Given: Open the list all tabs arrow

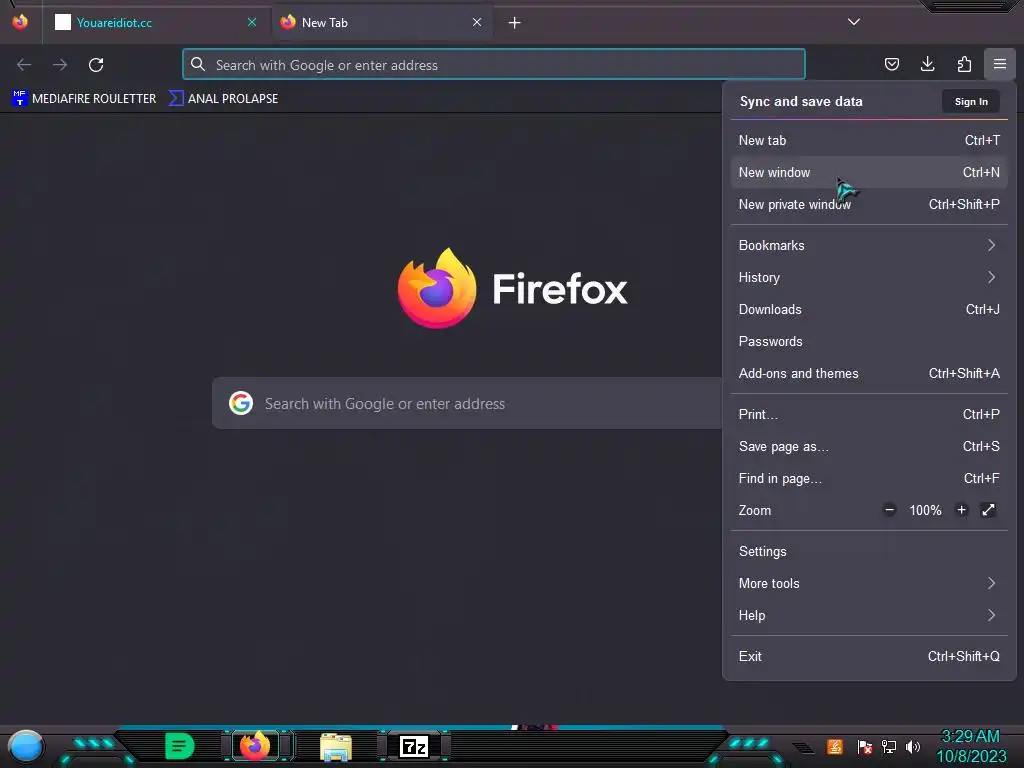Looking at the screenshot, I should (x=854, y=22).
